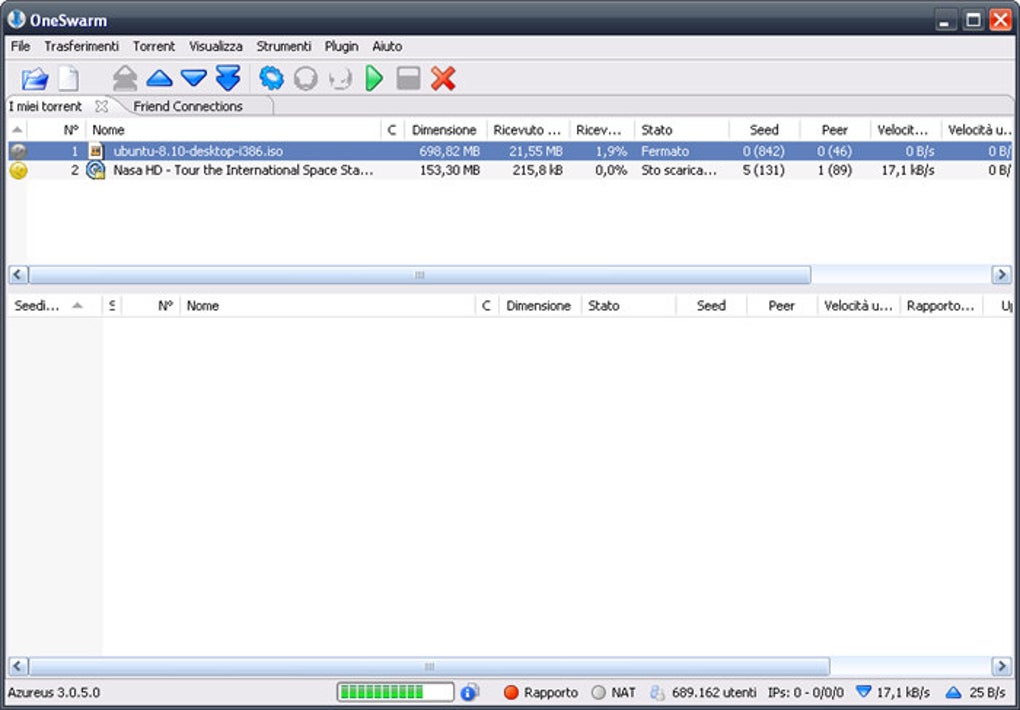Screen dimensions: 1020x710
Task: Open the Torrent menu
Action: [154, 46]
